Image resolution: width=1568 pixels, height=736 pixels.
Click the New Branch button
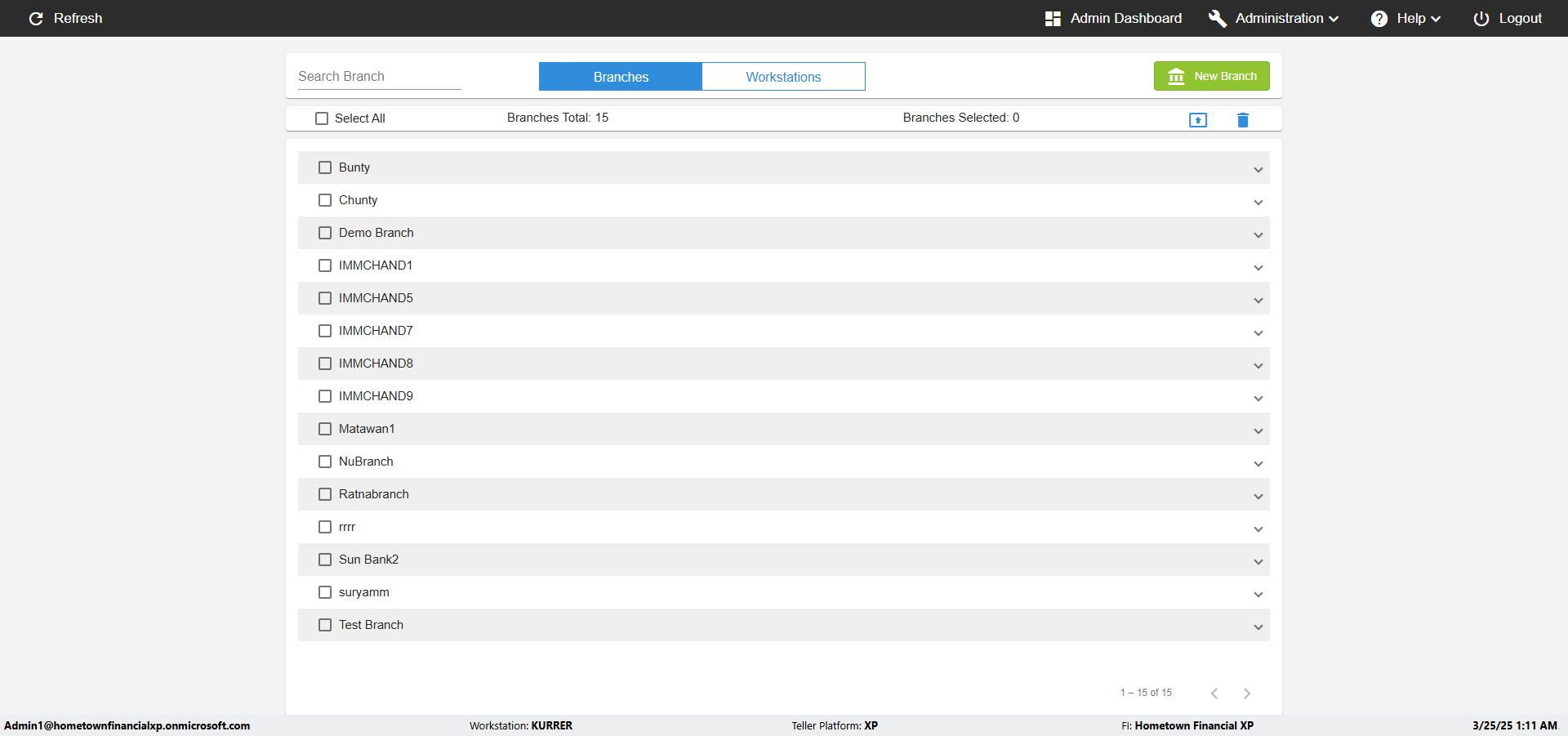coord(1211,76)
